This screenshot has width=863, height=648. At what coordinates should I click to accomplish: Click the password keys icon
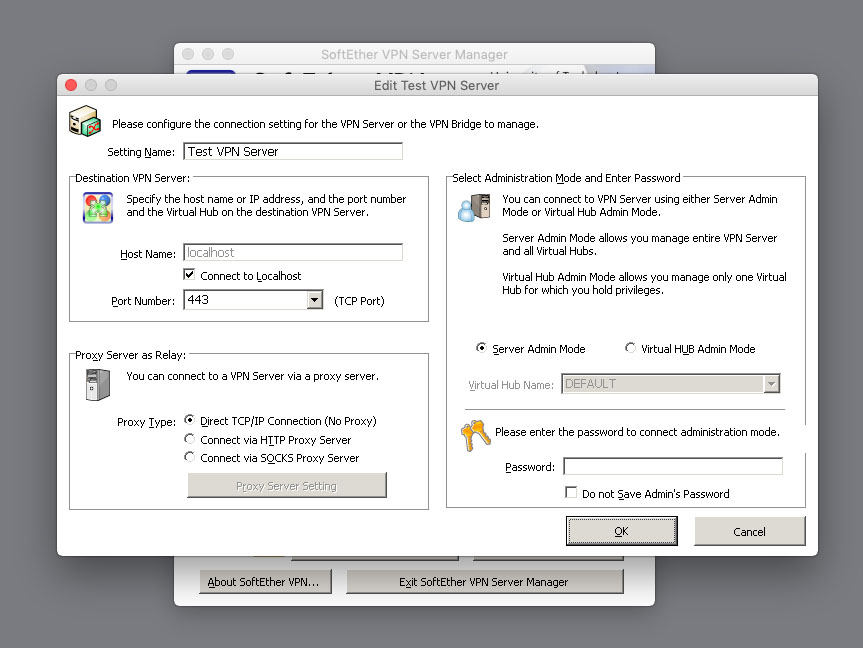point(474,435)
